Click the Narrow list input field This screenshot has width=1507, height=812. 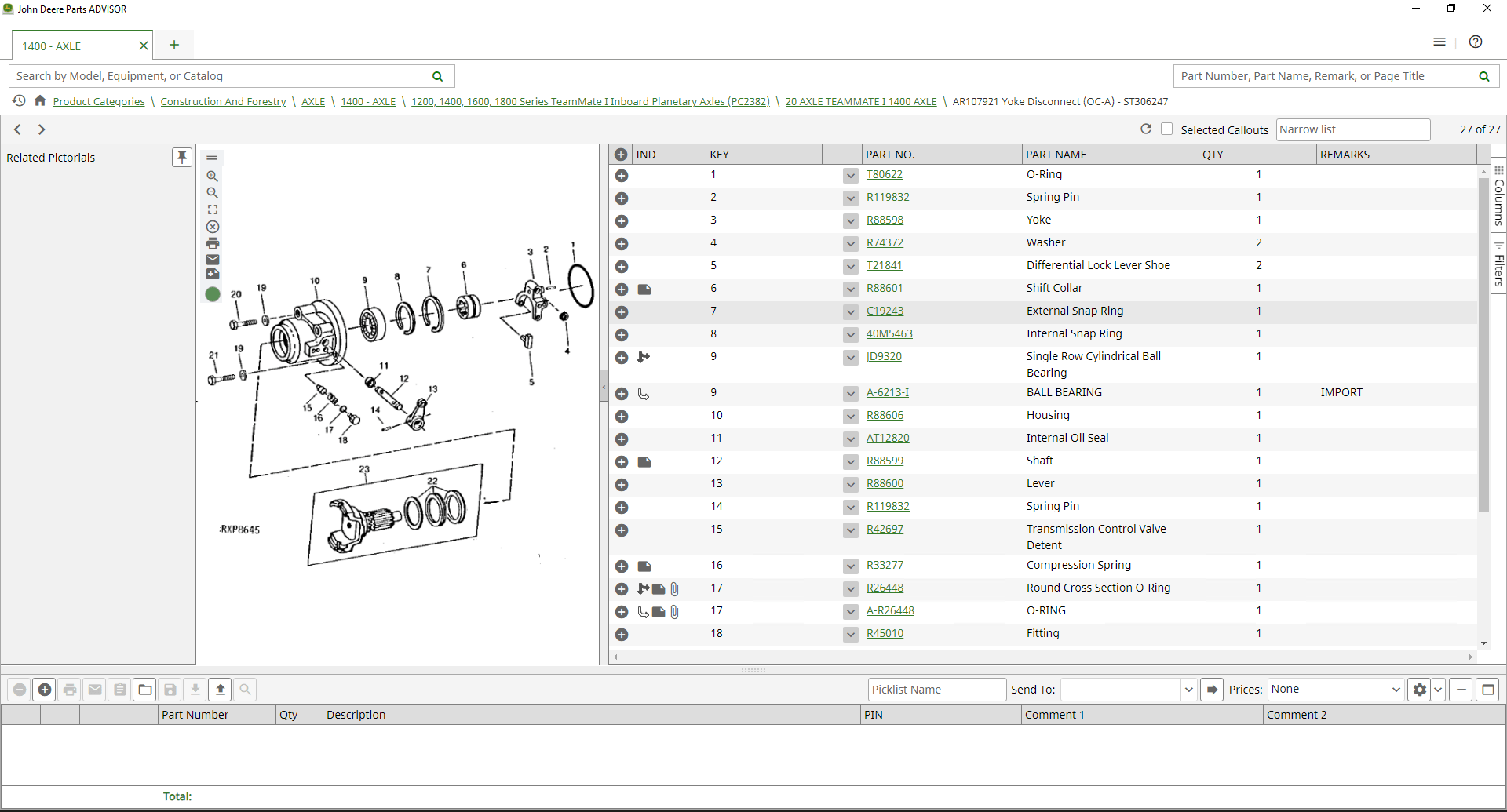pos(1353,129)
